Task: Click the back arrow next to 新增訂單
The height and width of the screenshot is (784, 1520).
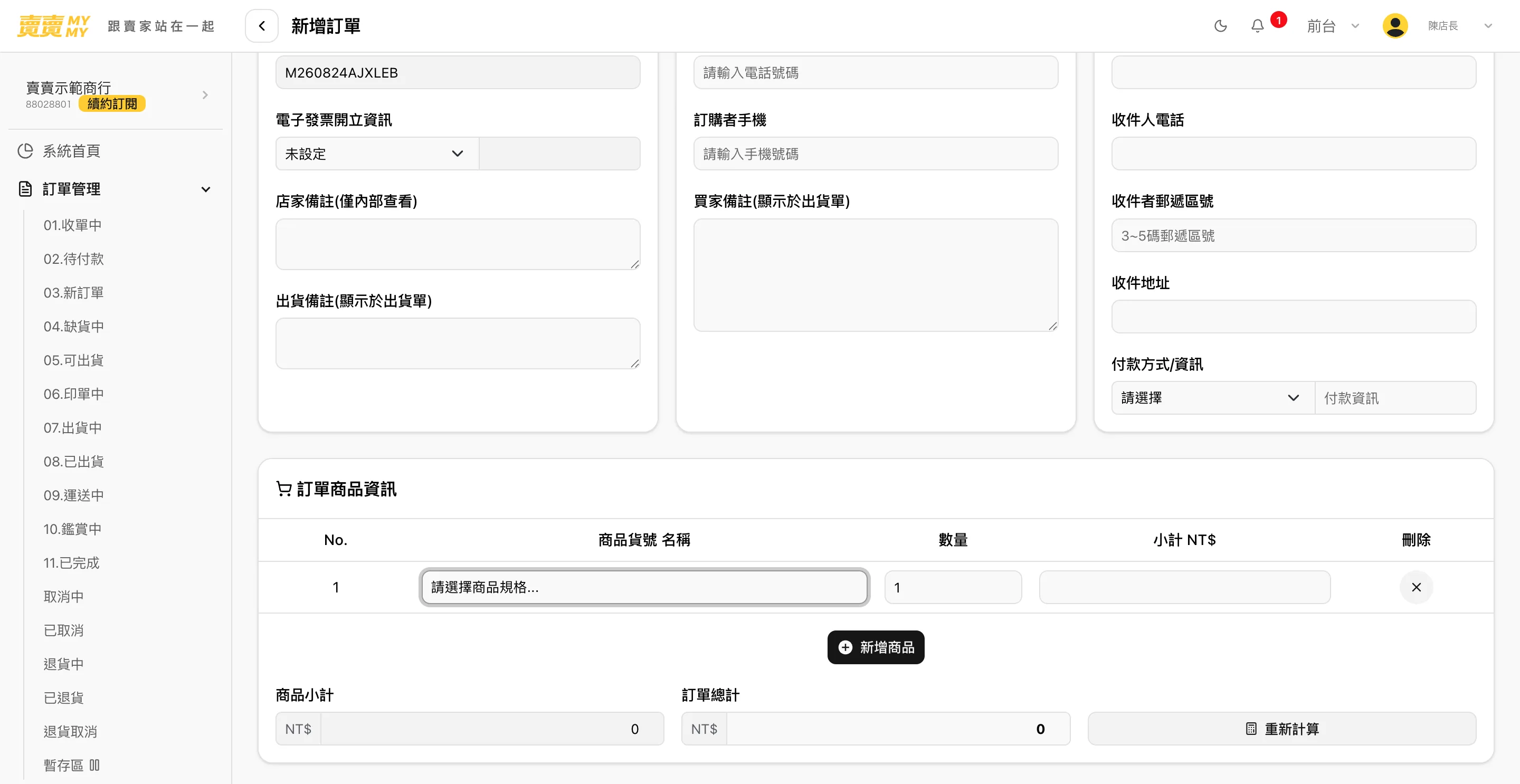Action: (261, 26)
